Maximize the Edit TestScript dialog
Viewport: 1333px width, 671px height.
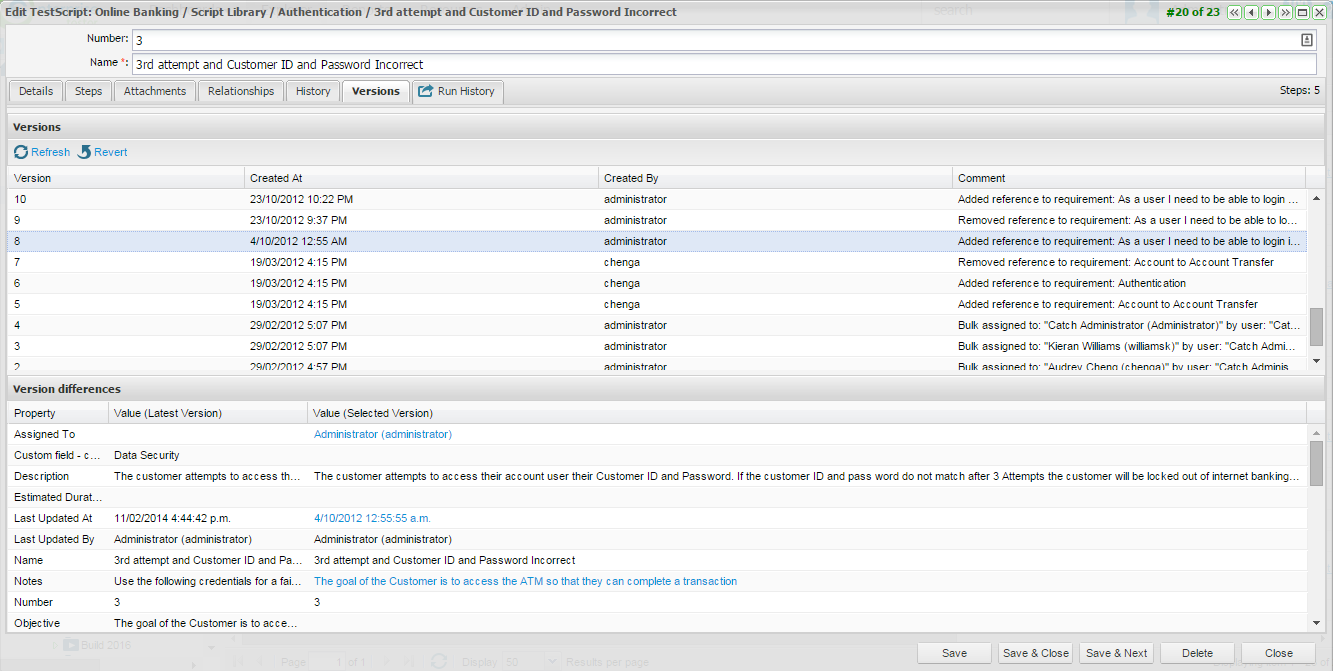(x=1302, y=12)
